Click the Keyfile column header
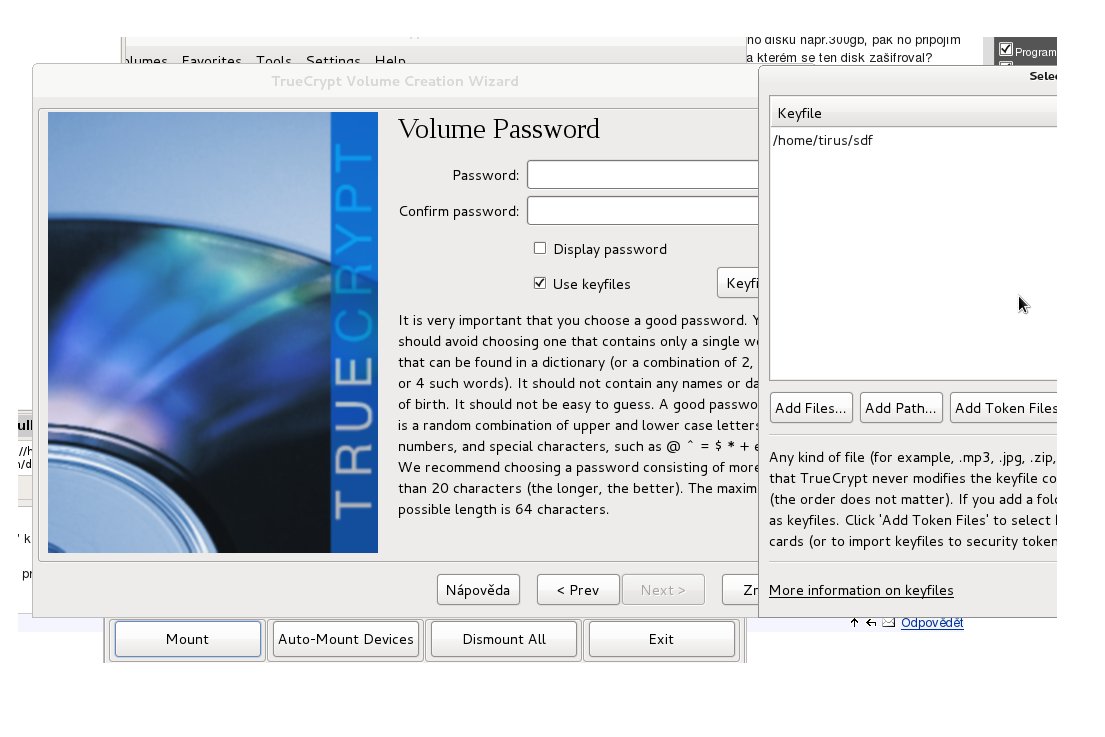This screenshot has height=737, width=1105. pos(913,113)
